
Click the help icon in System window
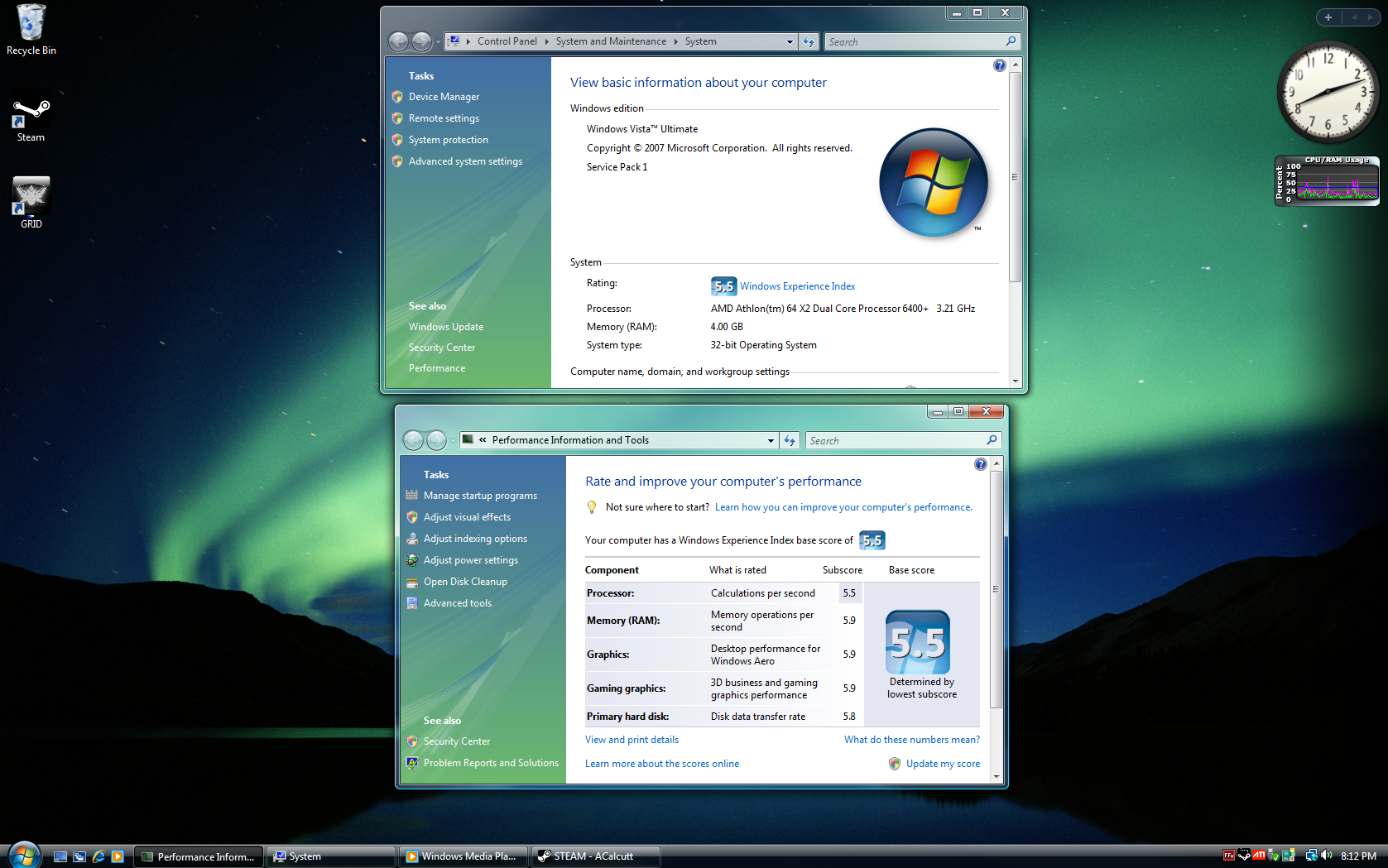pyautogui.click(x=999, y=65)
